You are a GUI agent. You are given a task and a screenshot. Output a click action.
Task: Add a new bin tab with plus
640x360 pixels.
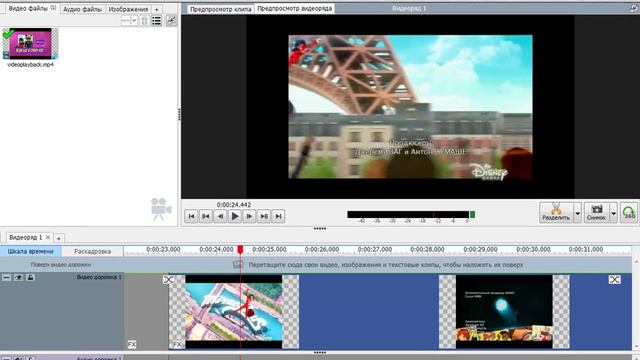(156, 9)
